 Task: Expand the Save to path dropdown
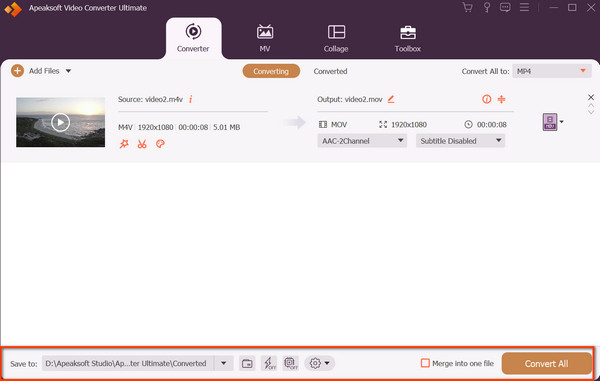click(x=223, y=363)
